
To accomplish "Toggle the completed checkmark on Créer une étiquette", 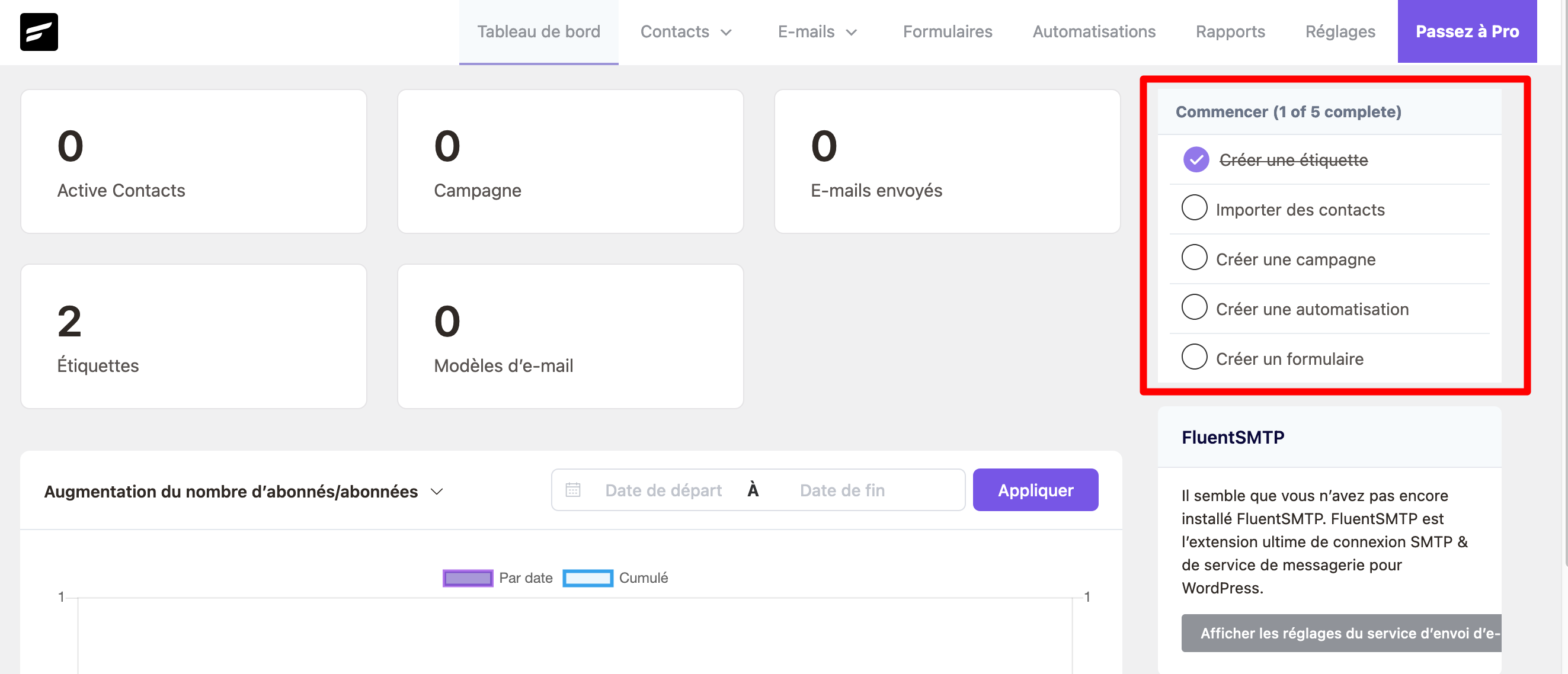I will [1196, 159].
